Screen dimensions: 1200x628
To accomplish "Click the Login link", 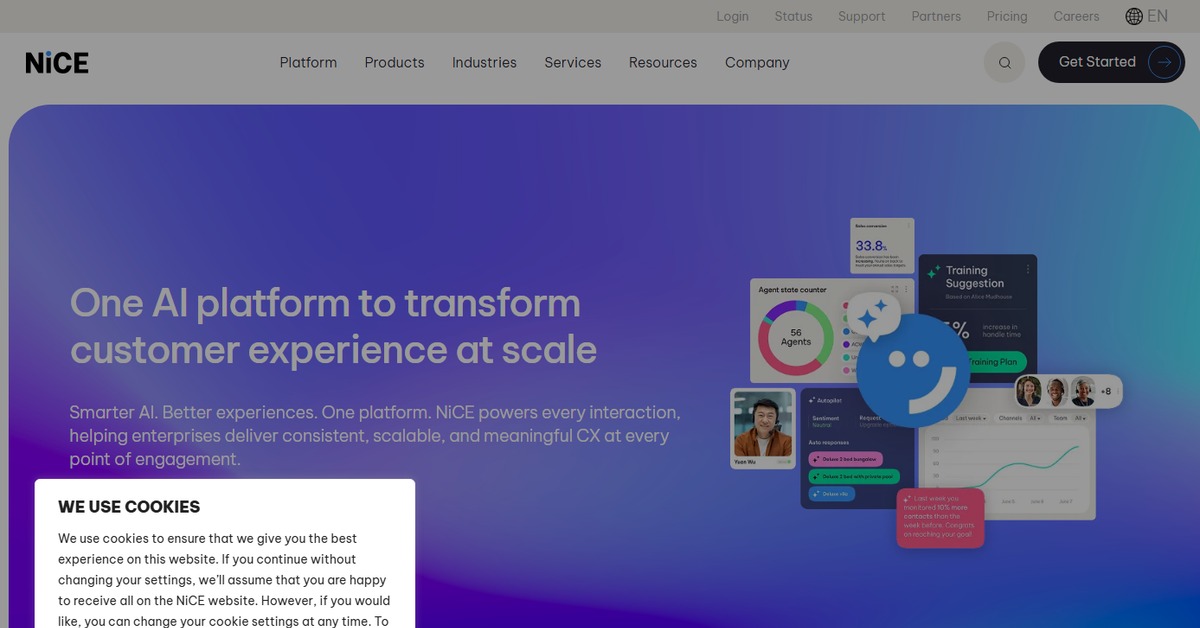I will click(x=732, y=16).
